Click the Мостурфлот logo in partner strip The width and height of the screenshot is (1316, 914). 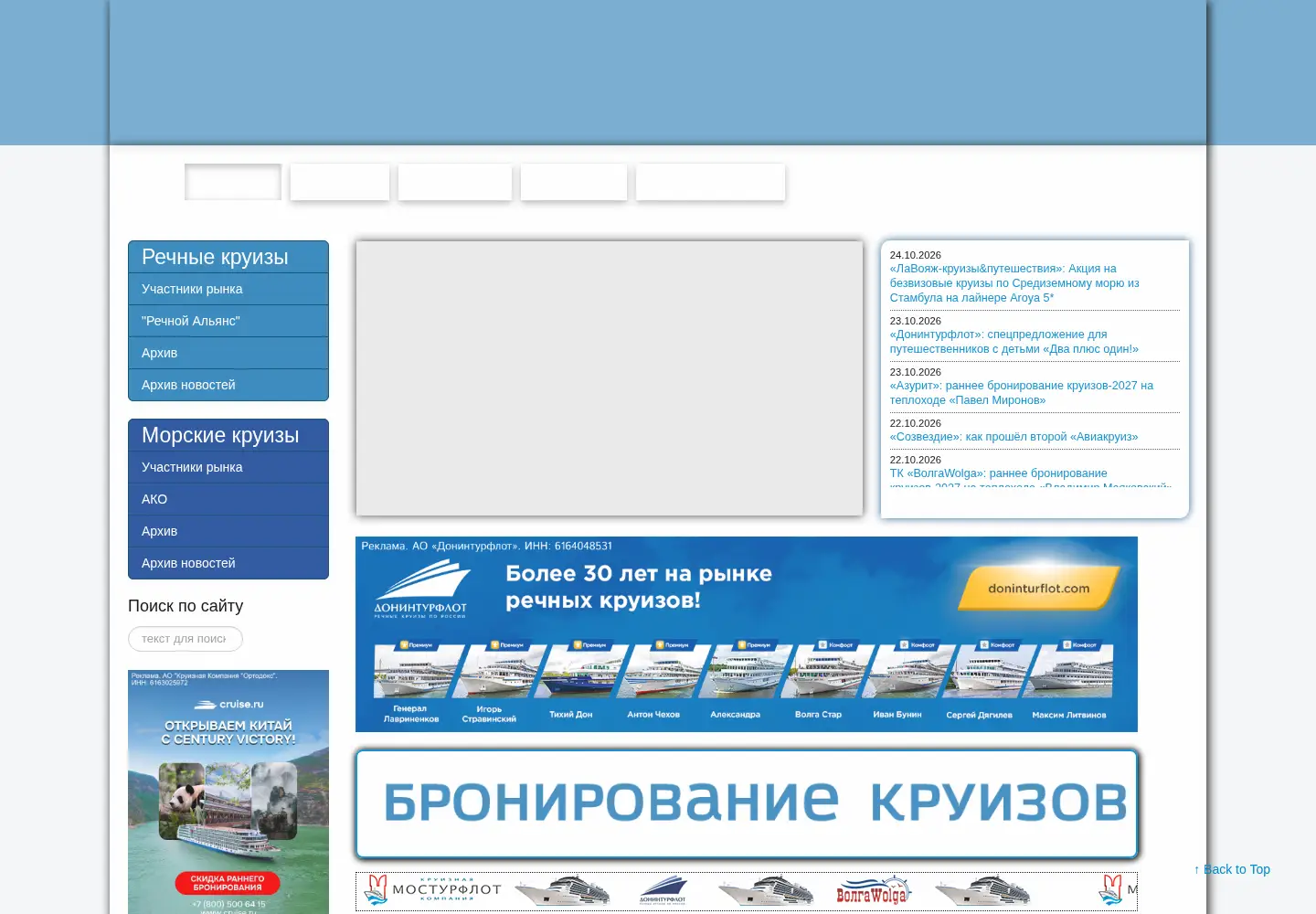tap(432, 890)
